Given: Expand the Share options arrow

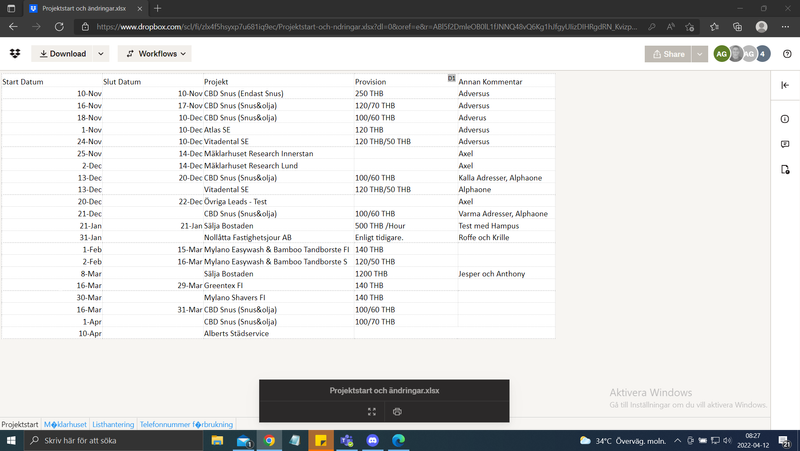Looking at the screenshot, I should [x=700, y=54].
